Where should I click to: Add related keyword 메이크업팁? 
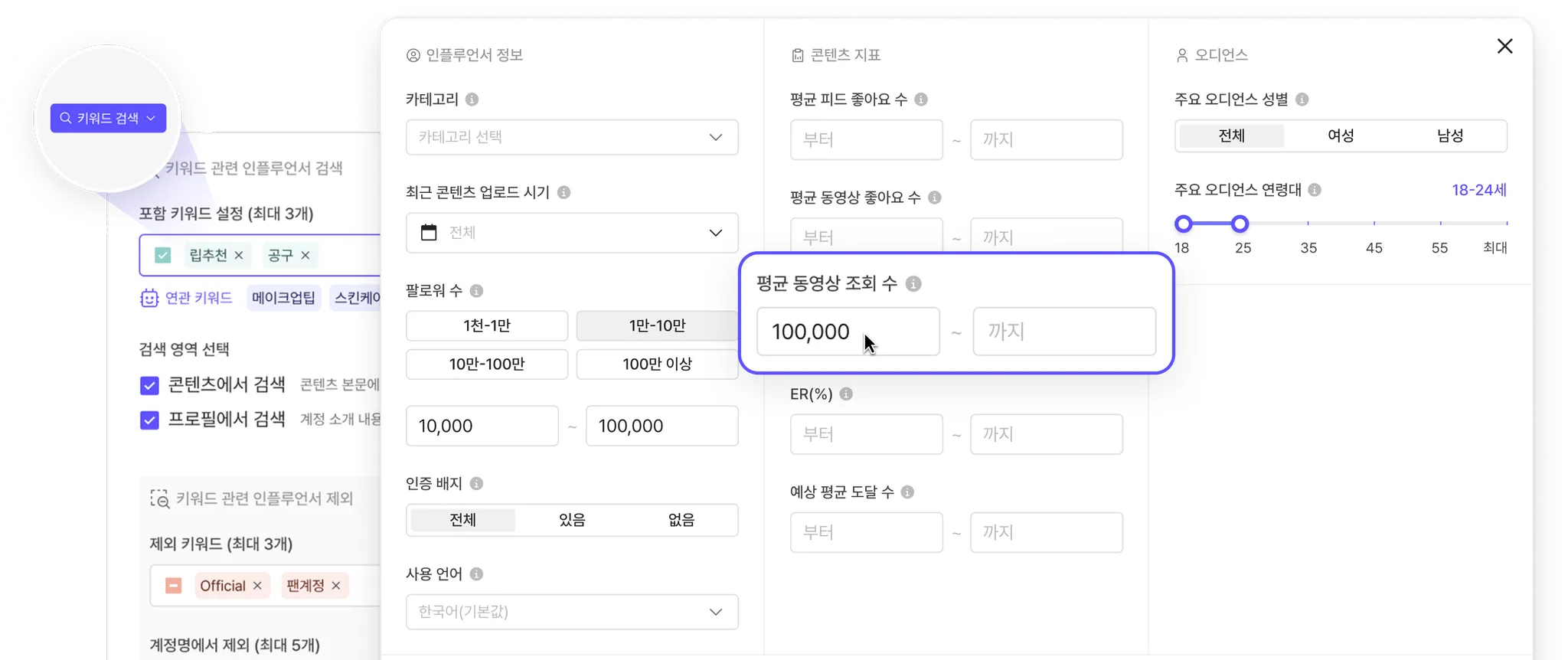(x=283, y=298)
